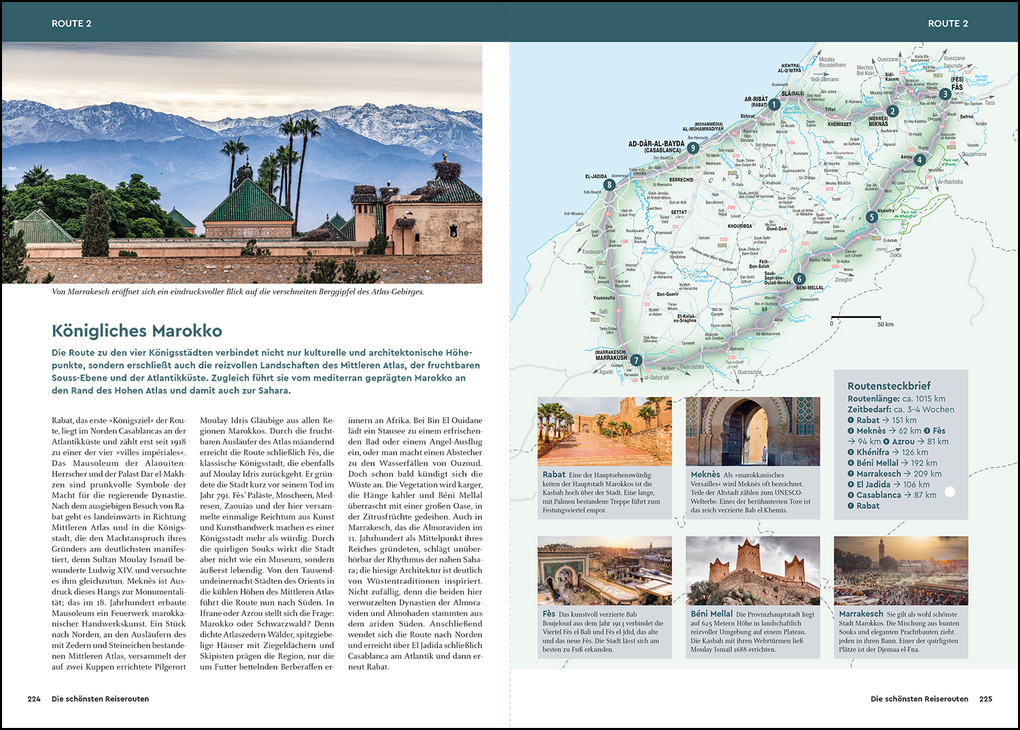Click marker 7 at Marrakesch on map
The height and width of the screenshot is (730, 1020).
(636, 360)
